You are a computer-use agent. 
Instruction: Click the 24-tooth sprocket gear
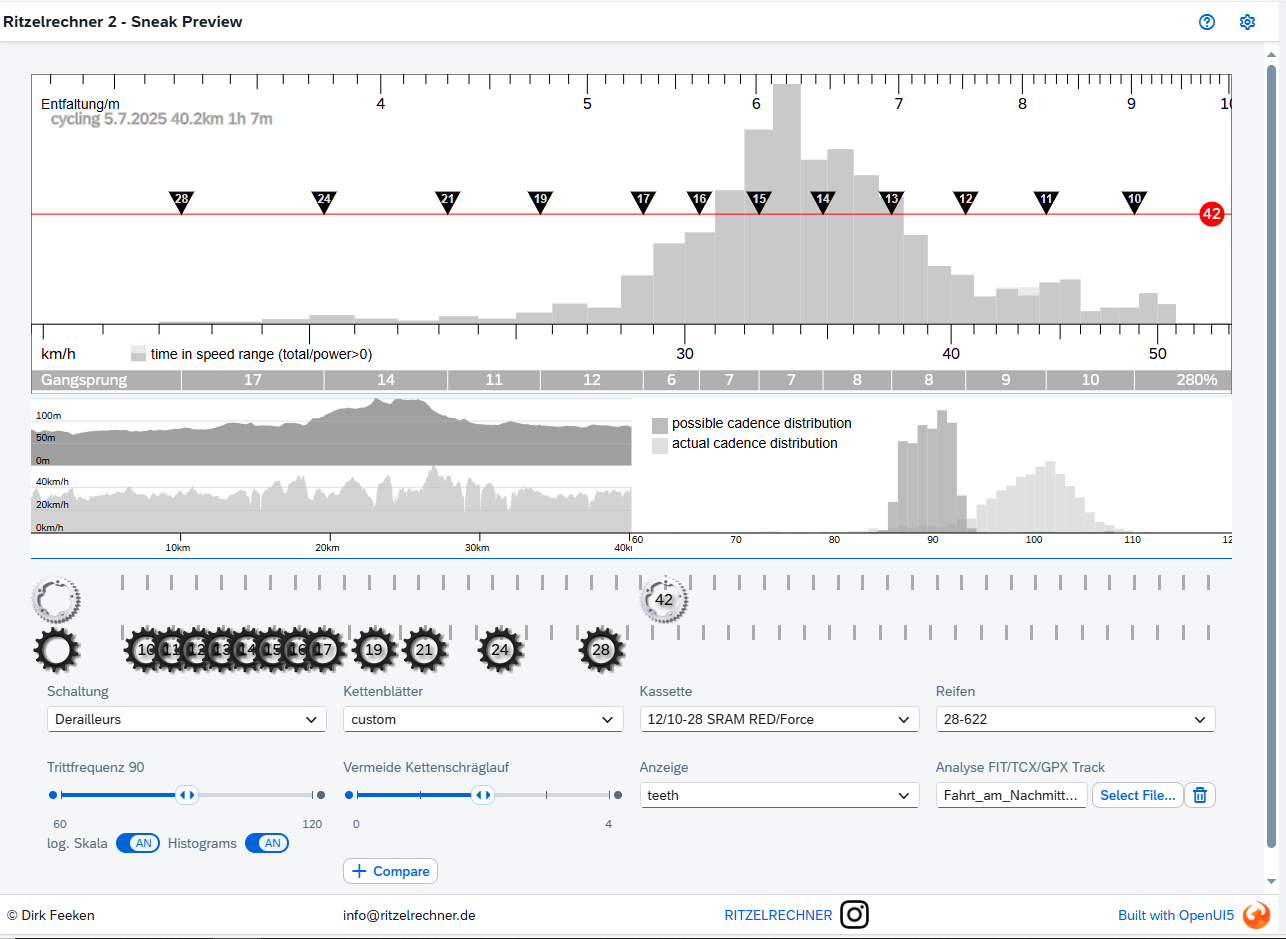tap(500, 650)
